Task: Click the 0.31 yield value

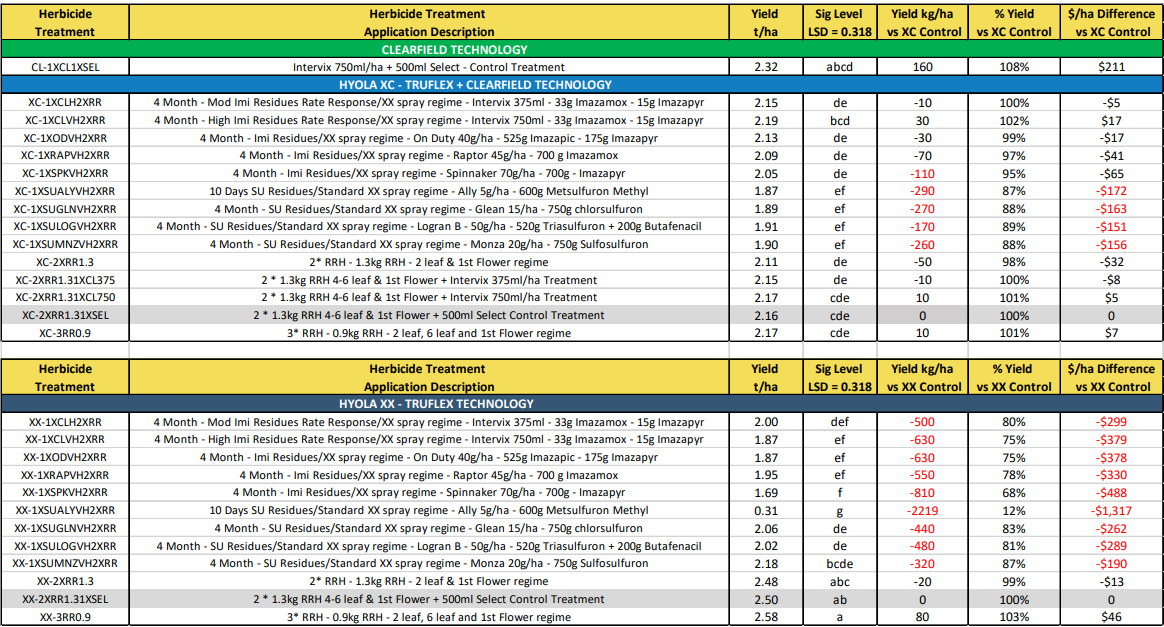Action: click(x=766, y=511)
